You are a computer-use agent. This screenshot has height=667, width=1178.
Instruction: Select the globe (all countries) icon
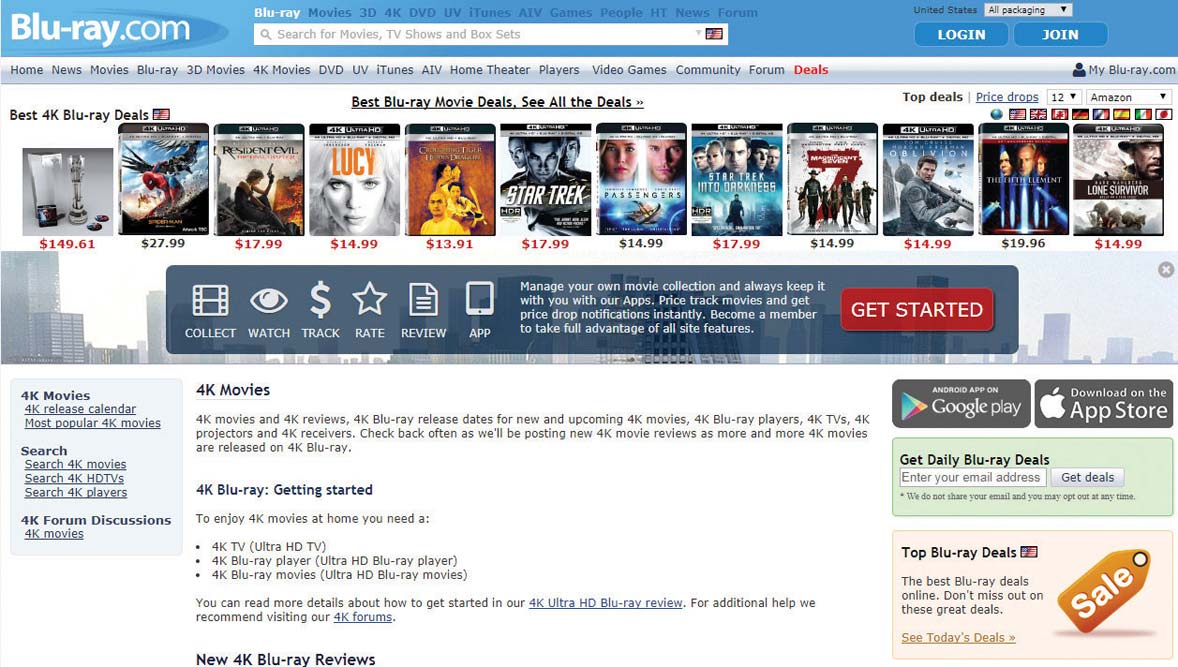pos(997,114)
